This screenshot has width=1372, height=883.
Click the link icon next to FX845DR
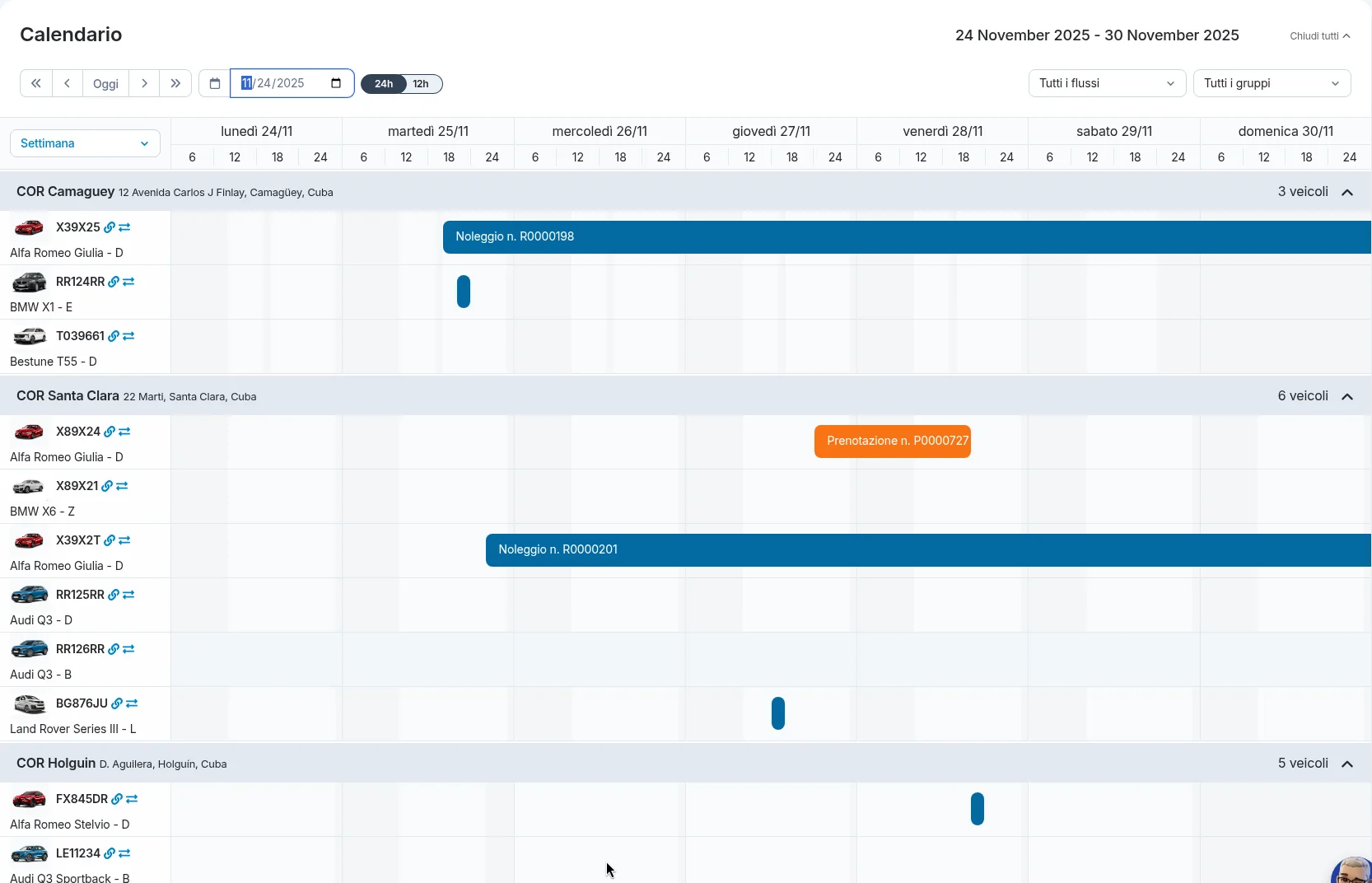click(x=117, y=799)
